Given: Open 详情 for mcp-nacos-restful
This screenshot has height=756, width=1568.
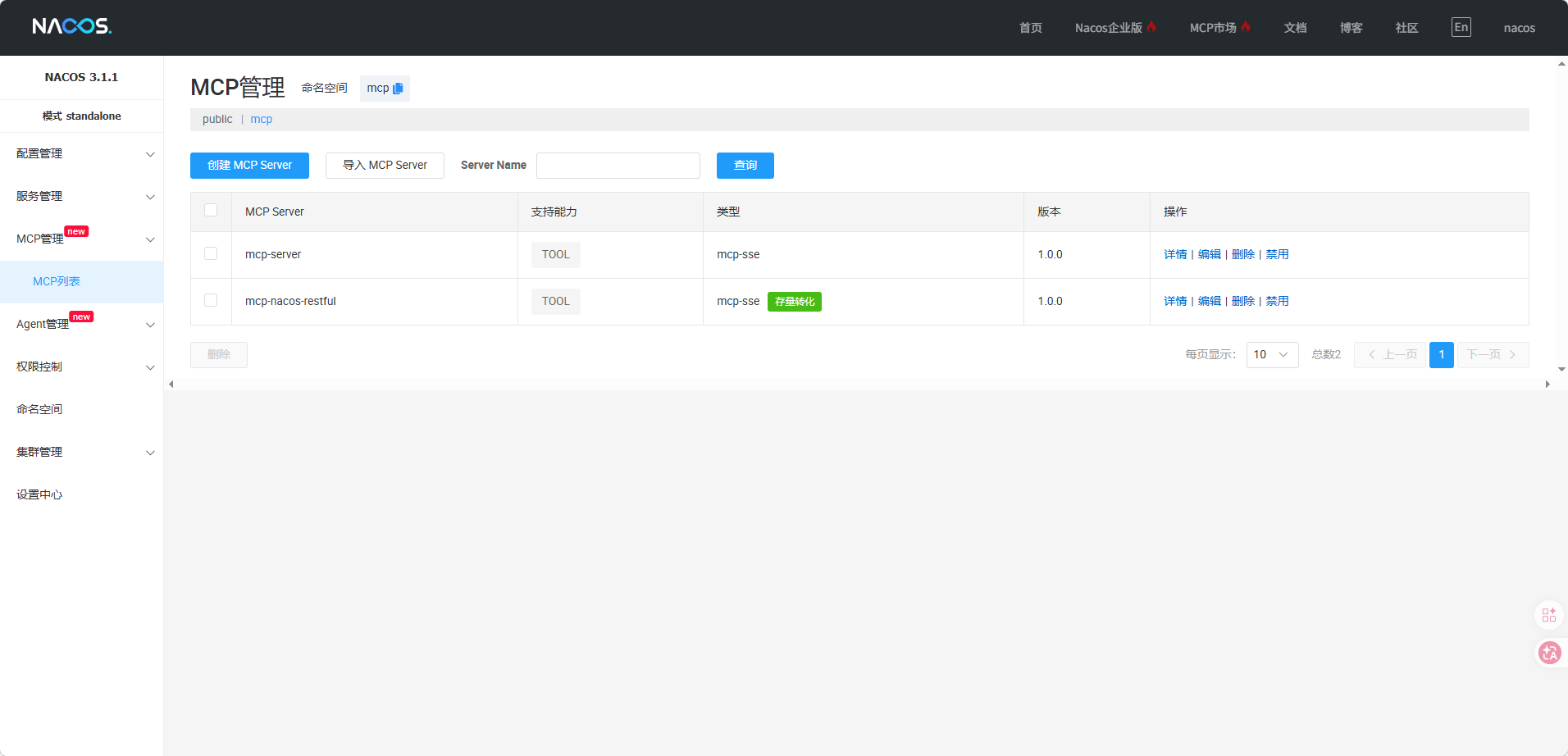Looking at the screenshot, I should 1175,301.
